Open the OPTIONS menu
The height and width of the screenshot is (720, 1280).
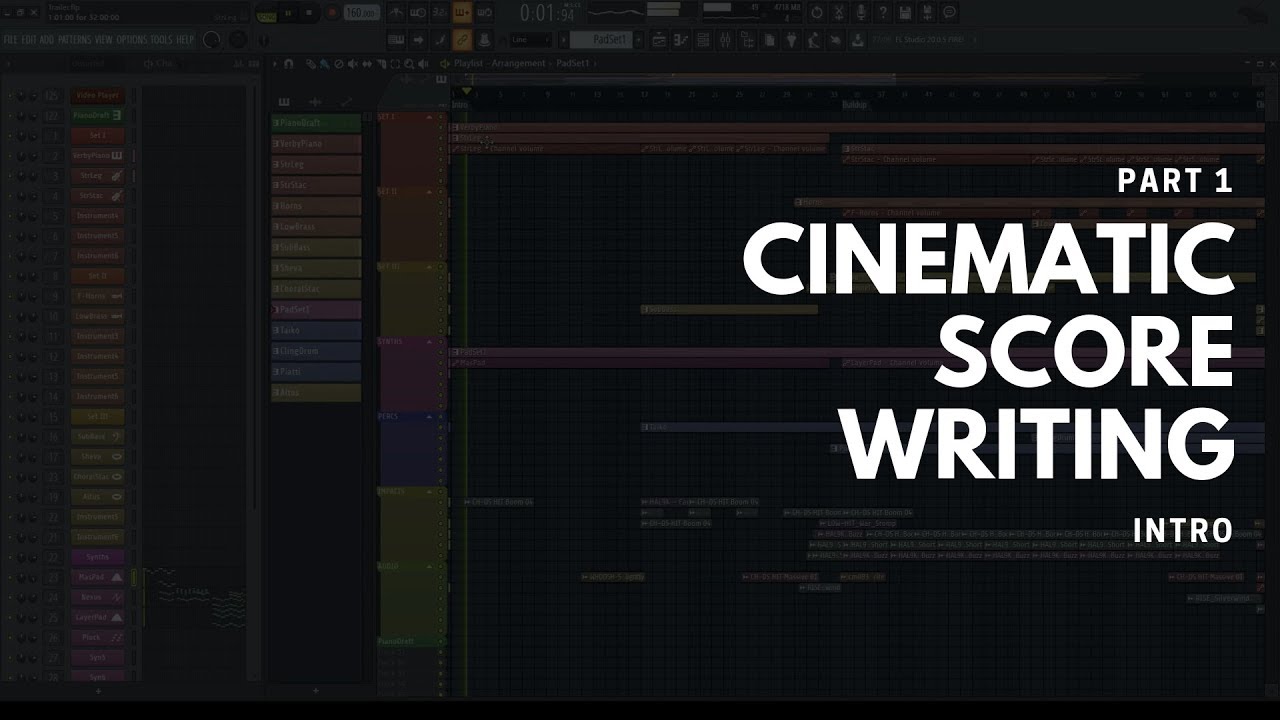(132, 40)
